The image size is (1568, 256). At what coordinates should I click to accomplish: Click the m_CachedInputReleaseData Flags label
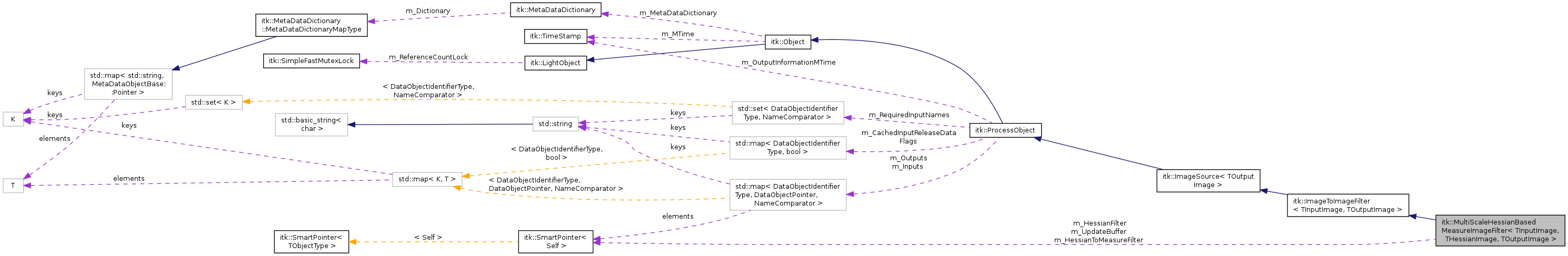pos(908,137)
